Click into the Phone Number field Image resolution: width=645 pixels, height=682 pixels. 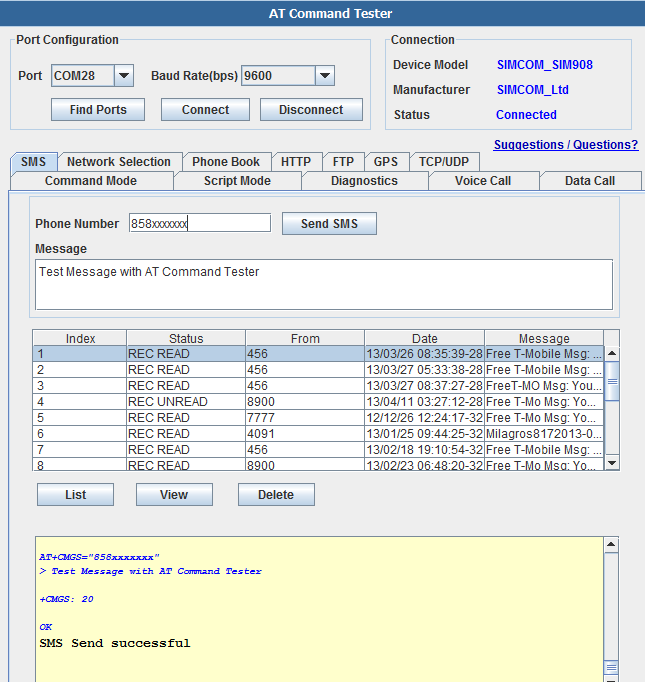200,223
